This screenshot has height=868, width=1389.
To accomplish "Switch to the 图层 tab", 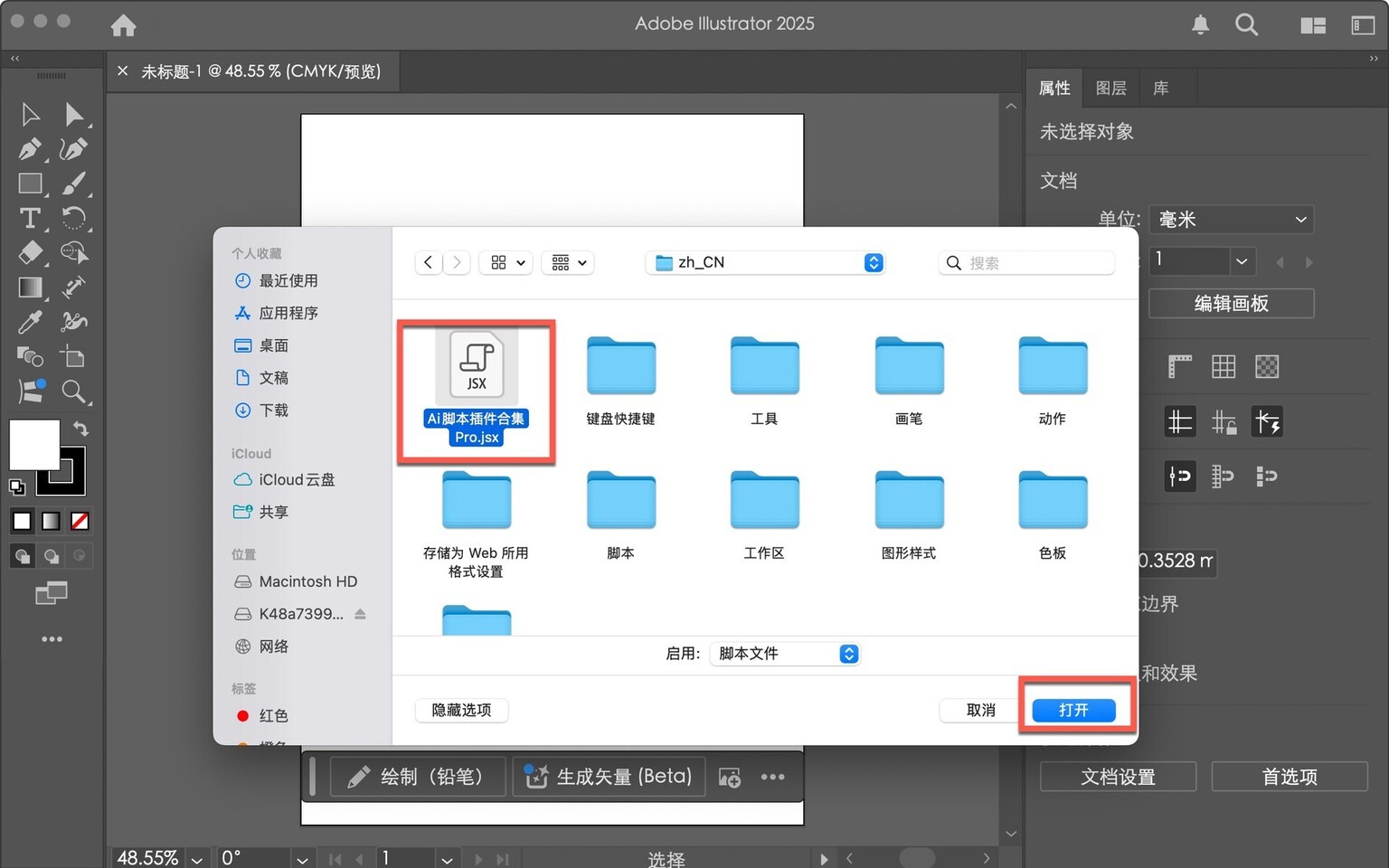I will tap(1111, 88).
